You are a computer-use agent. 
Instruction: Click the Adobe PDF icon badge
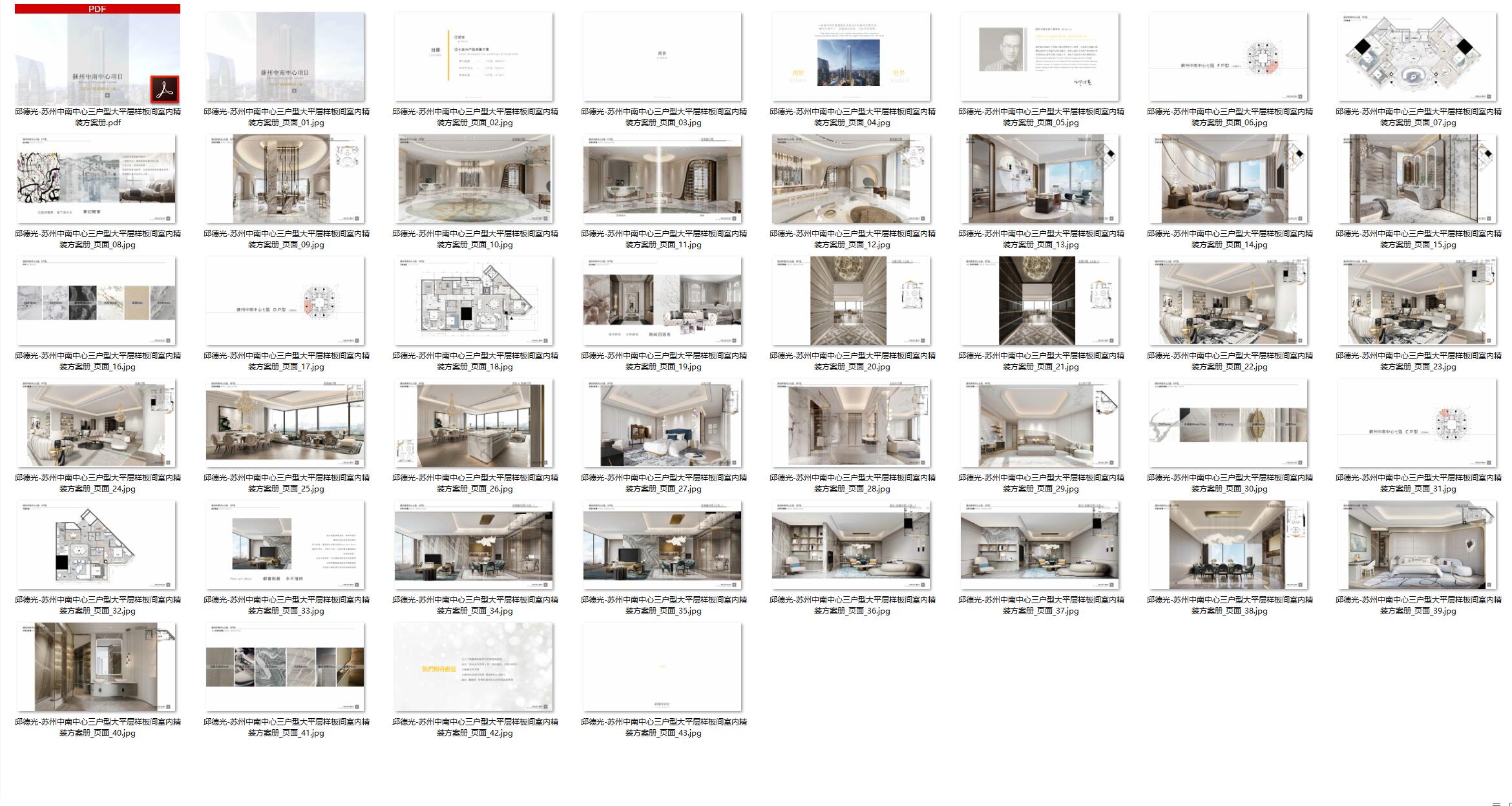(x=165, y=89)
